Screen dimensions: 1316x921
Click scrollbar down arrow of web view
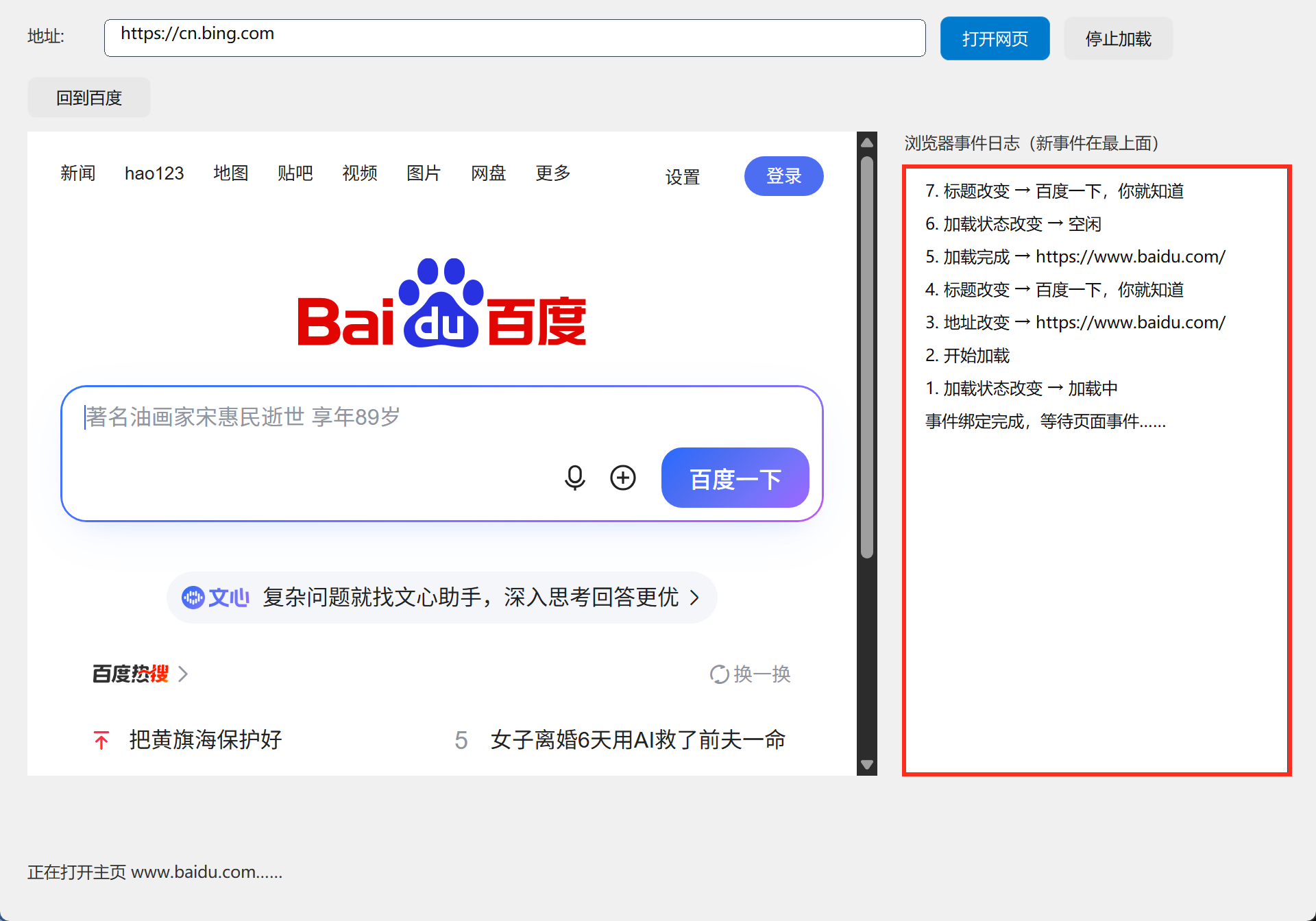coord(866,765)
